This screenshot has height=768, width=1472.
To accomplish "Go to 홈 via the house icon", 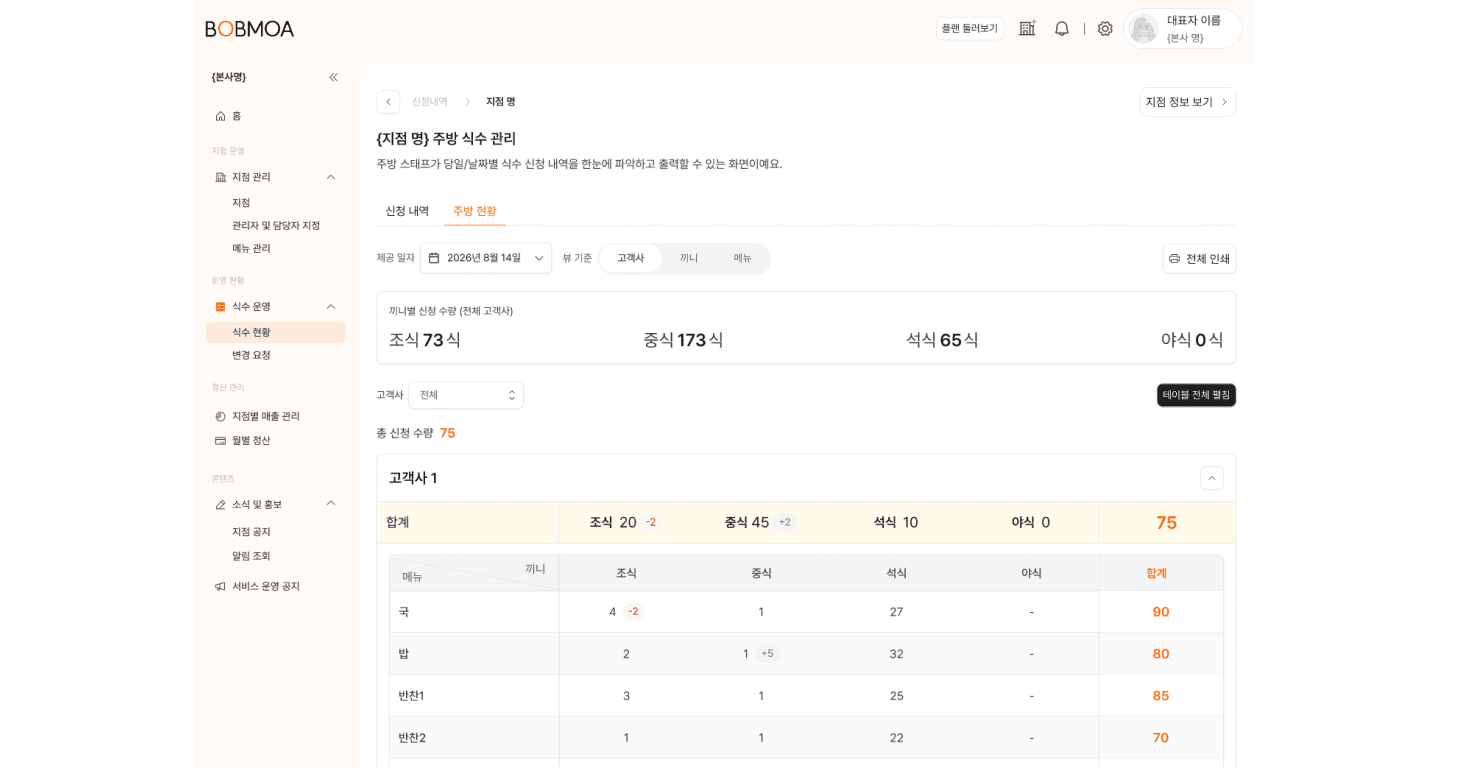I will click(220, 116).
